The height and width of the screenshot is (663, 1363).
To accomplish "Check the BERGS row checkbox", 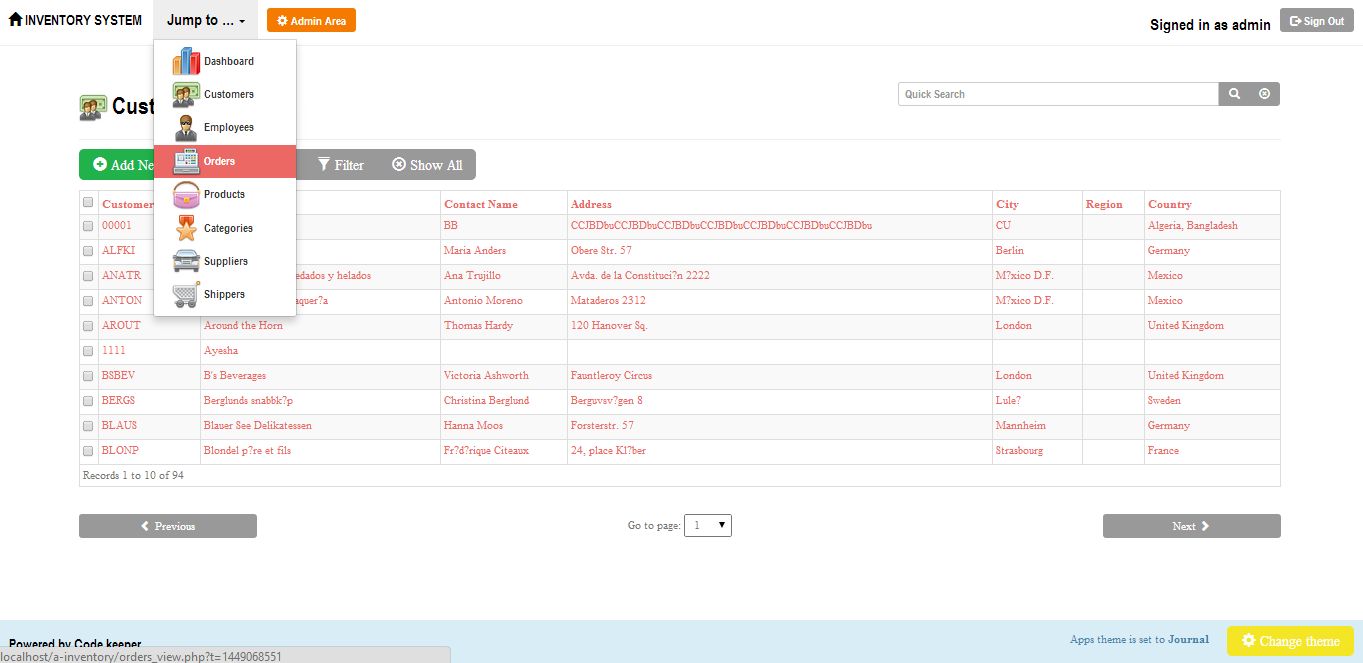I will [x=88, y=401].
